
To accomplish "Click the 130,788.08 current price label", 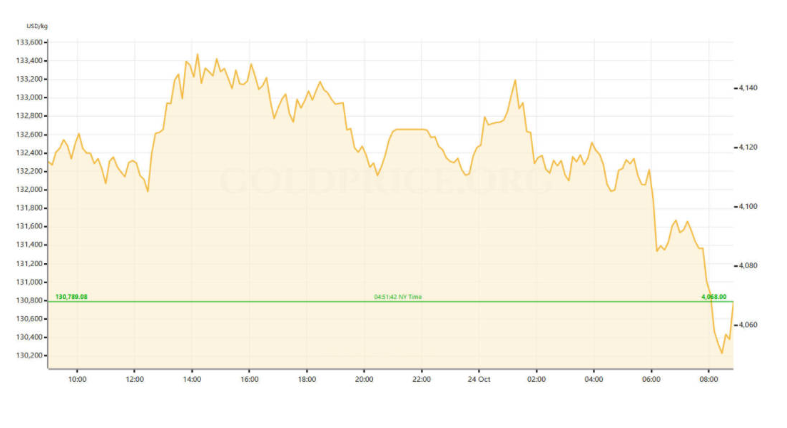I will pos(71,297).
